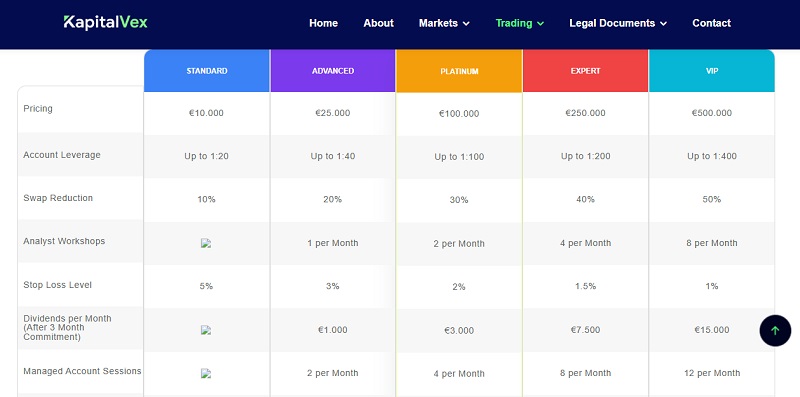Image resolution: width=800 pixels, height=397 pixels.
Task: Click the €7.500 dividends value
Action: pyautogui.click(x=585, y=330)
